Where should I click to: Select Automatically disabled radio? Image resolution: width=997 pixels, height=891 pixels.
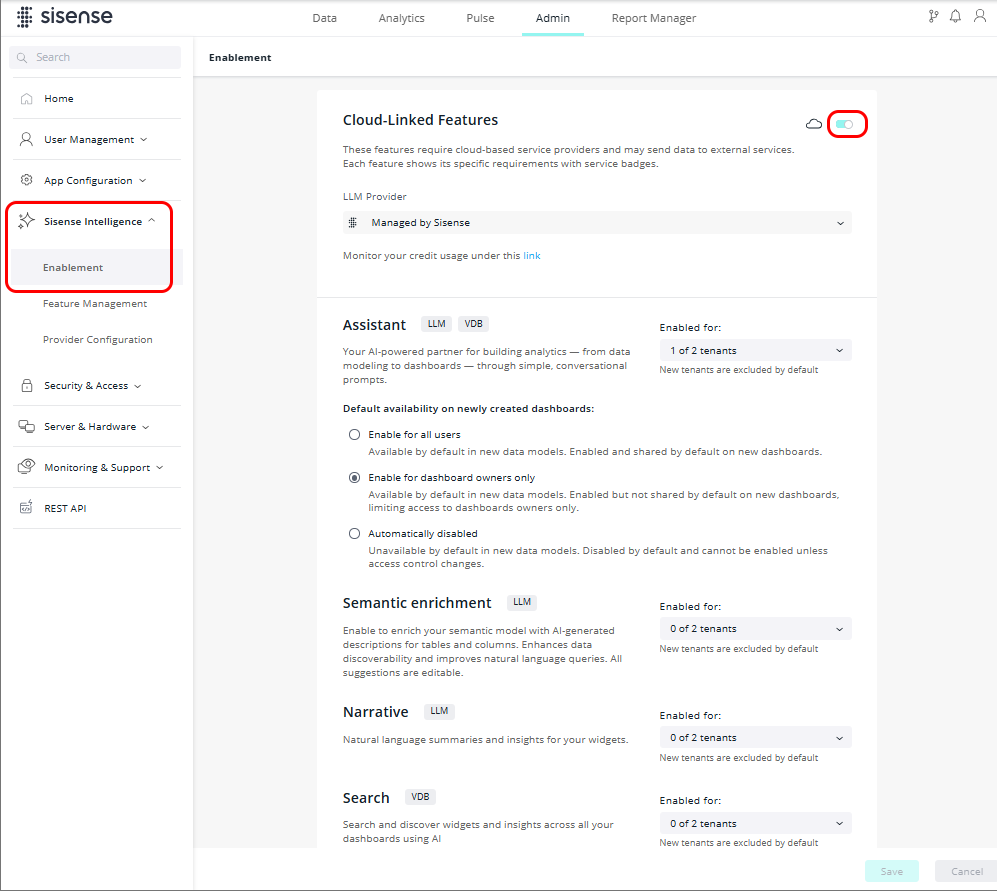(x=354, y=534)
